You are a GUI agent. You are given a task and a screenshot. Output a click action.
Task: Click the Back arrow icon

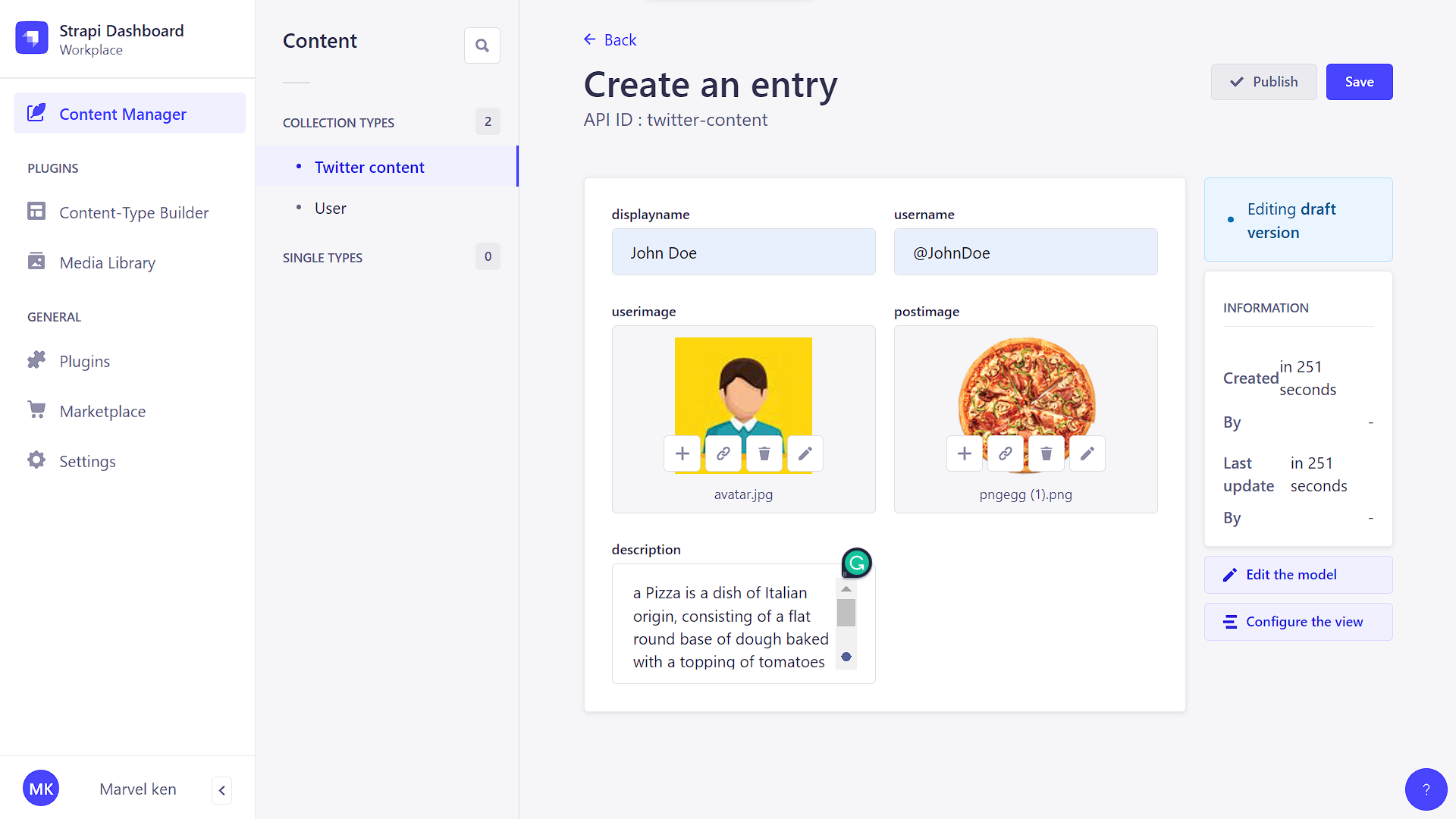(x=590, y=39)
